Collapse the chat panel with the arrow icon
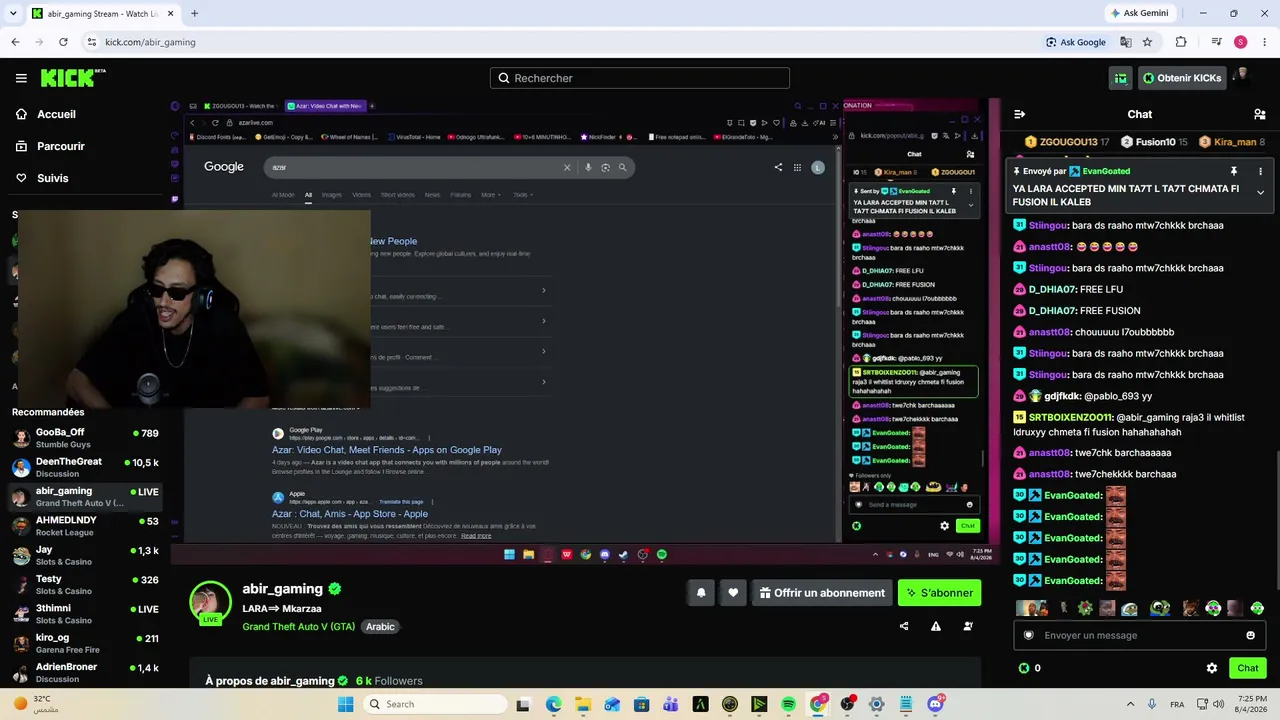The height and width of the screenshot is (720, 1280). click(1019, 114)
